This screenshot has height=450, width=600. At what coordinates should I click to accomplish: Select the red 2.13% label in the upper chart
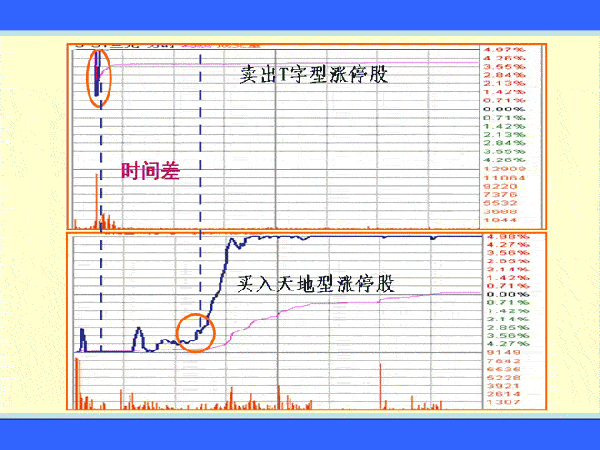coord(504,83)
